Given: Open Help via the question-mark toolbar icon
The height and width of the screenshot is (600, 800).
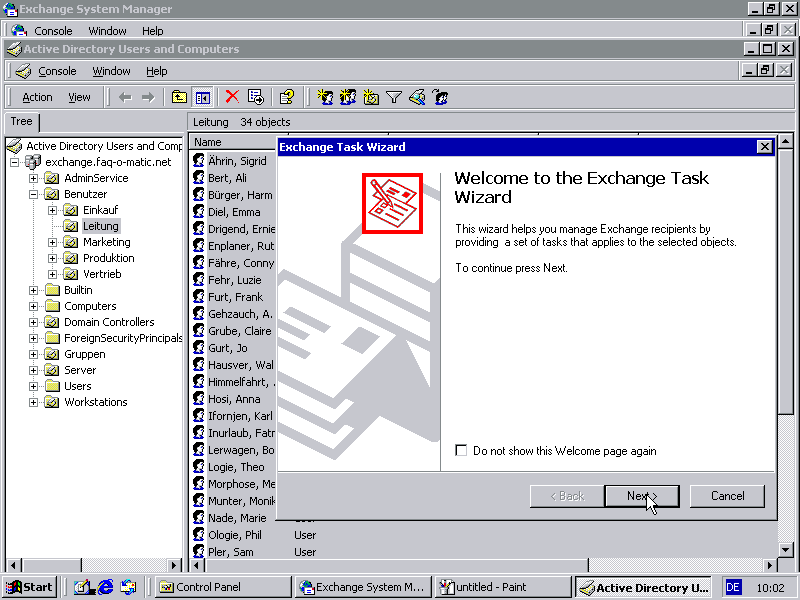Looking at the screenshot, I should click(287, 97).
